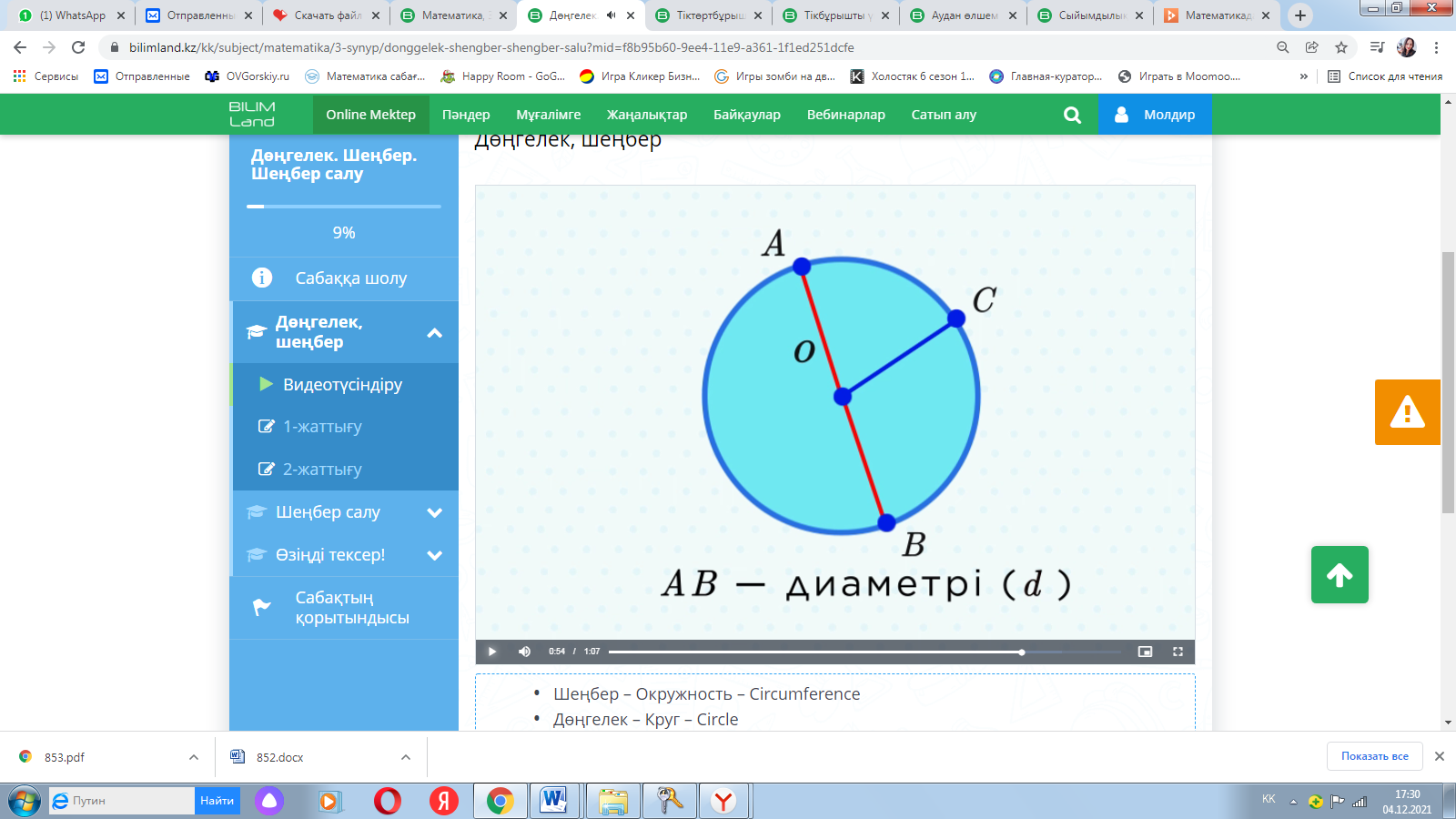This screenshot has width=1456, height=819.
Task: Play the circle diameter video
Action: pyautogui.click(x=492, y=652)
